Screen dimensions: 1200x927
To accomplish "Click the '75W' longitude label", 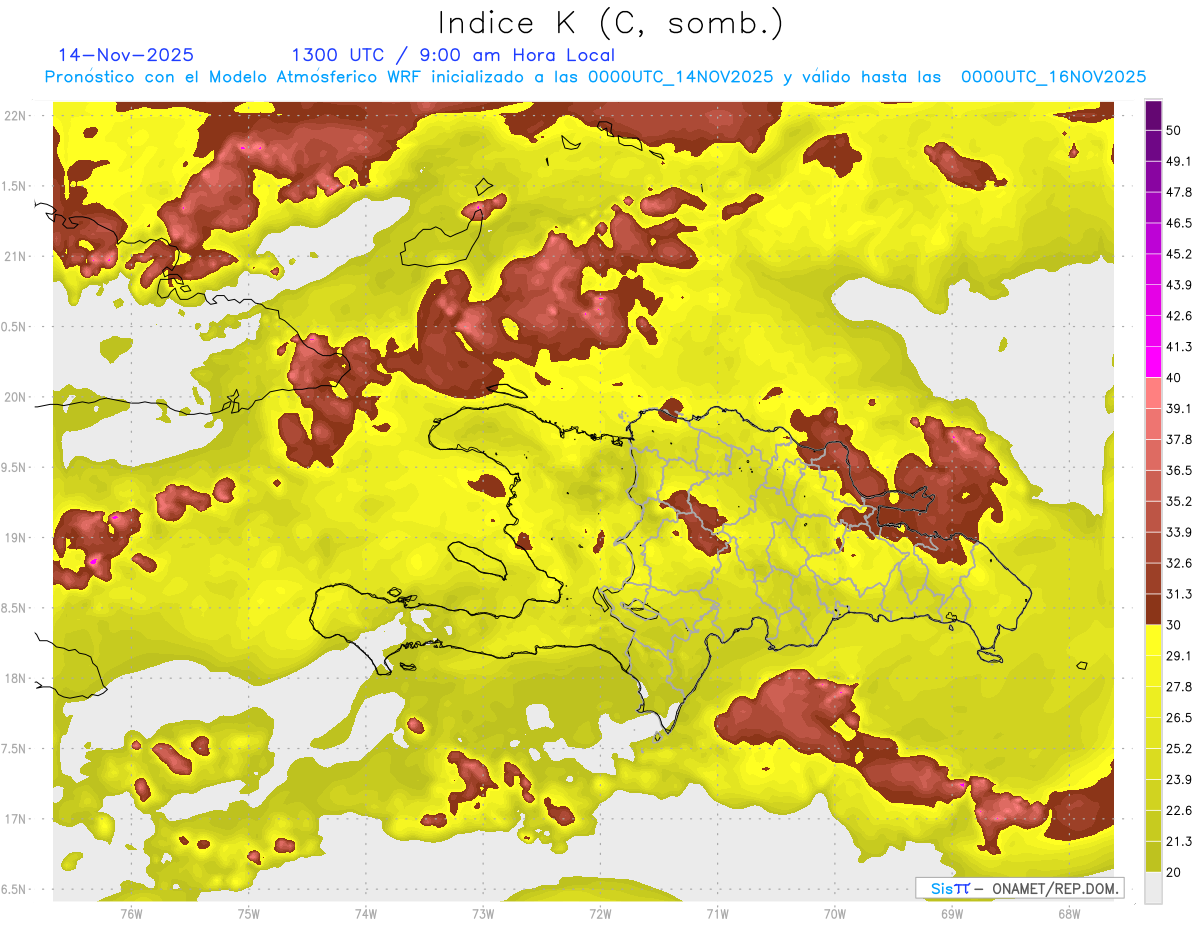I will point(248,913).
